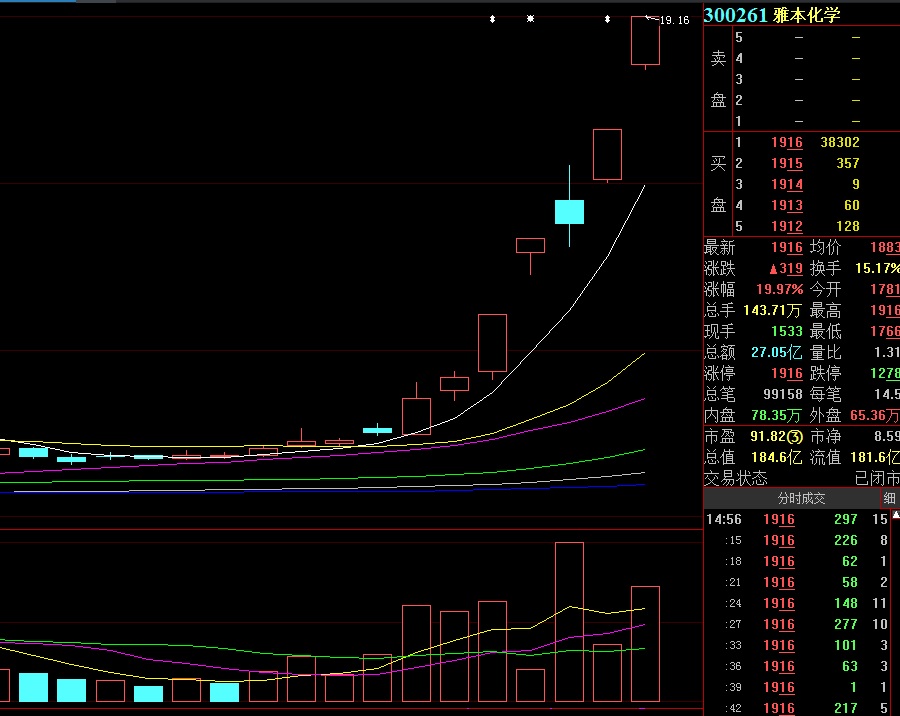Click the red up-arrow beside 涨跌 value
This screenshot has width=900, height=716.
(x=773, y=269)
